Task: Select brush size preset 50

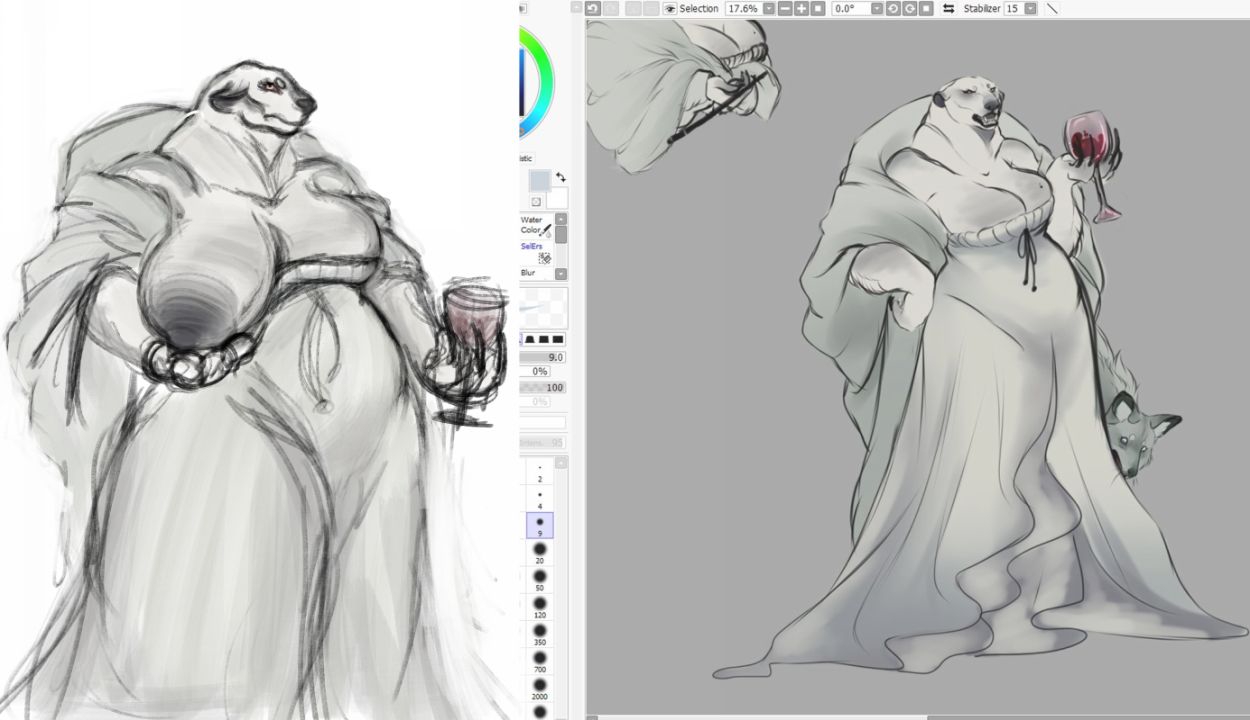Action: coord(540,580)
